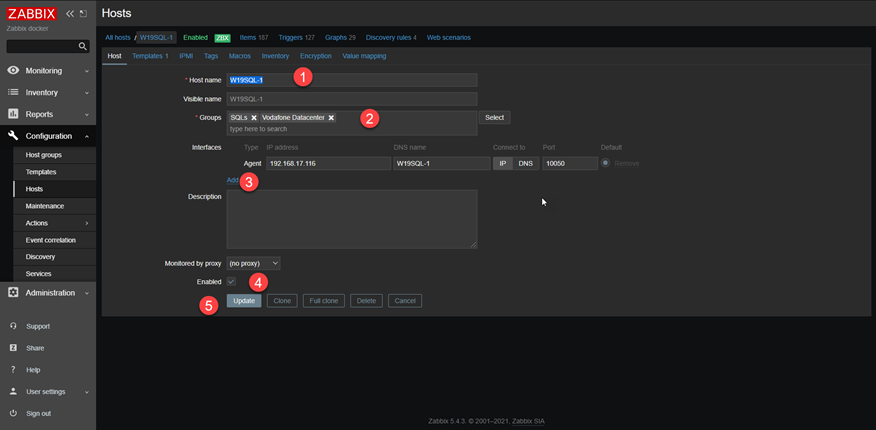Open the Value mapping tab
876x430 pixels.
coord(364,56)
